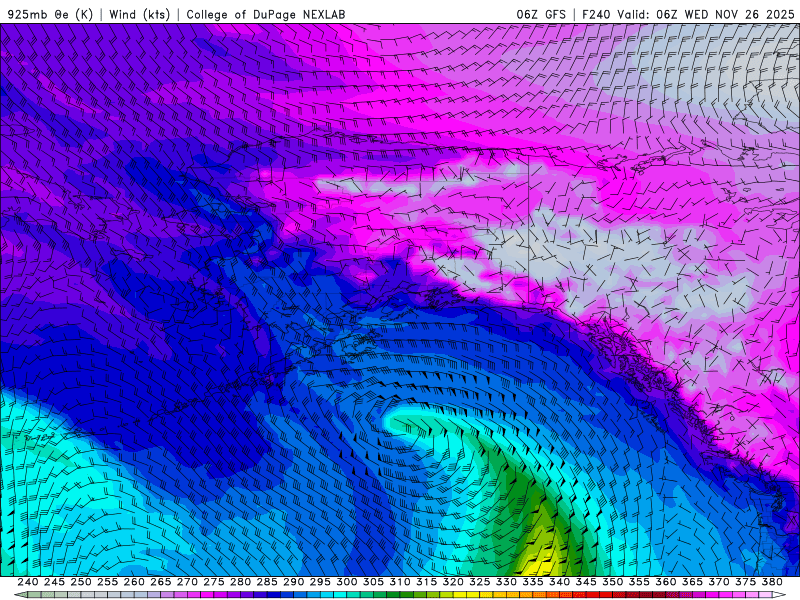Viewport: 800px width, 600px height.
Task: Click the "F240" forecast hour label
Action: pos(596,14)
